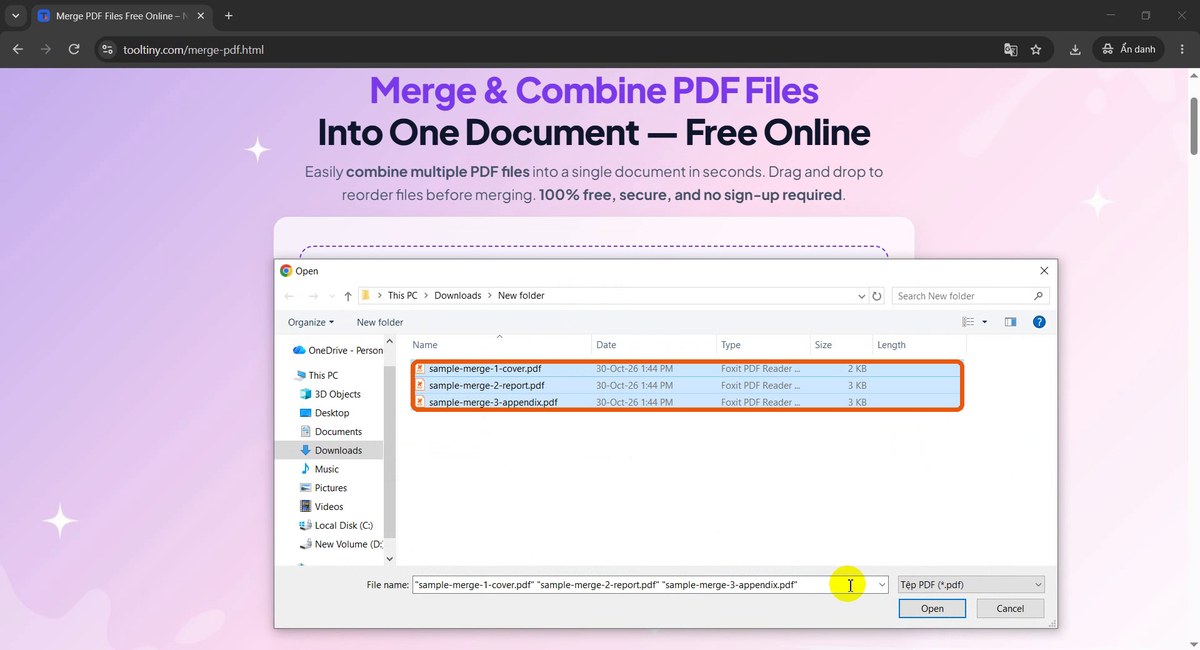Reload the page with the refresh icon
This screenshot has width=1200, height=650.
click(x=74, y=49)
